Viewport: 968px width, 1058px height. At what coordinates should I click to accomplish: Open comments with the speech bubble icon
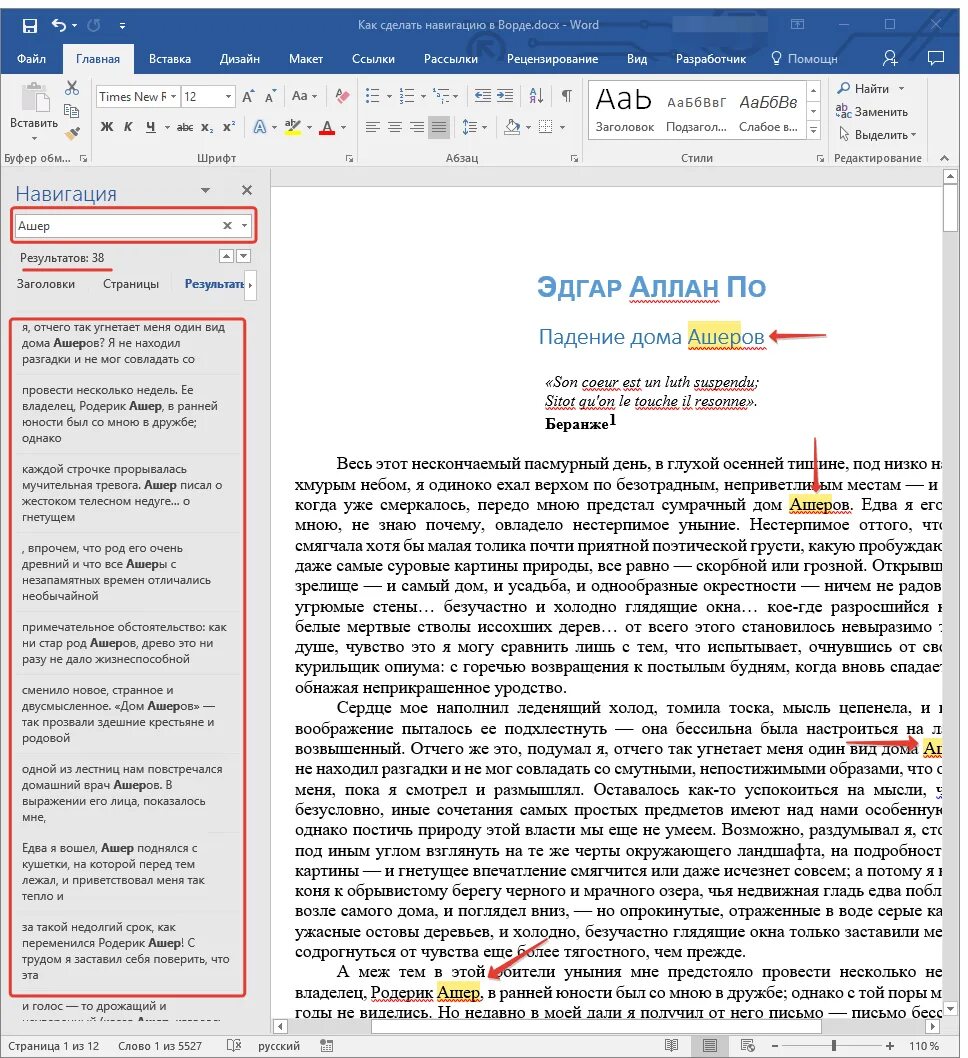936,59
